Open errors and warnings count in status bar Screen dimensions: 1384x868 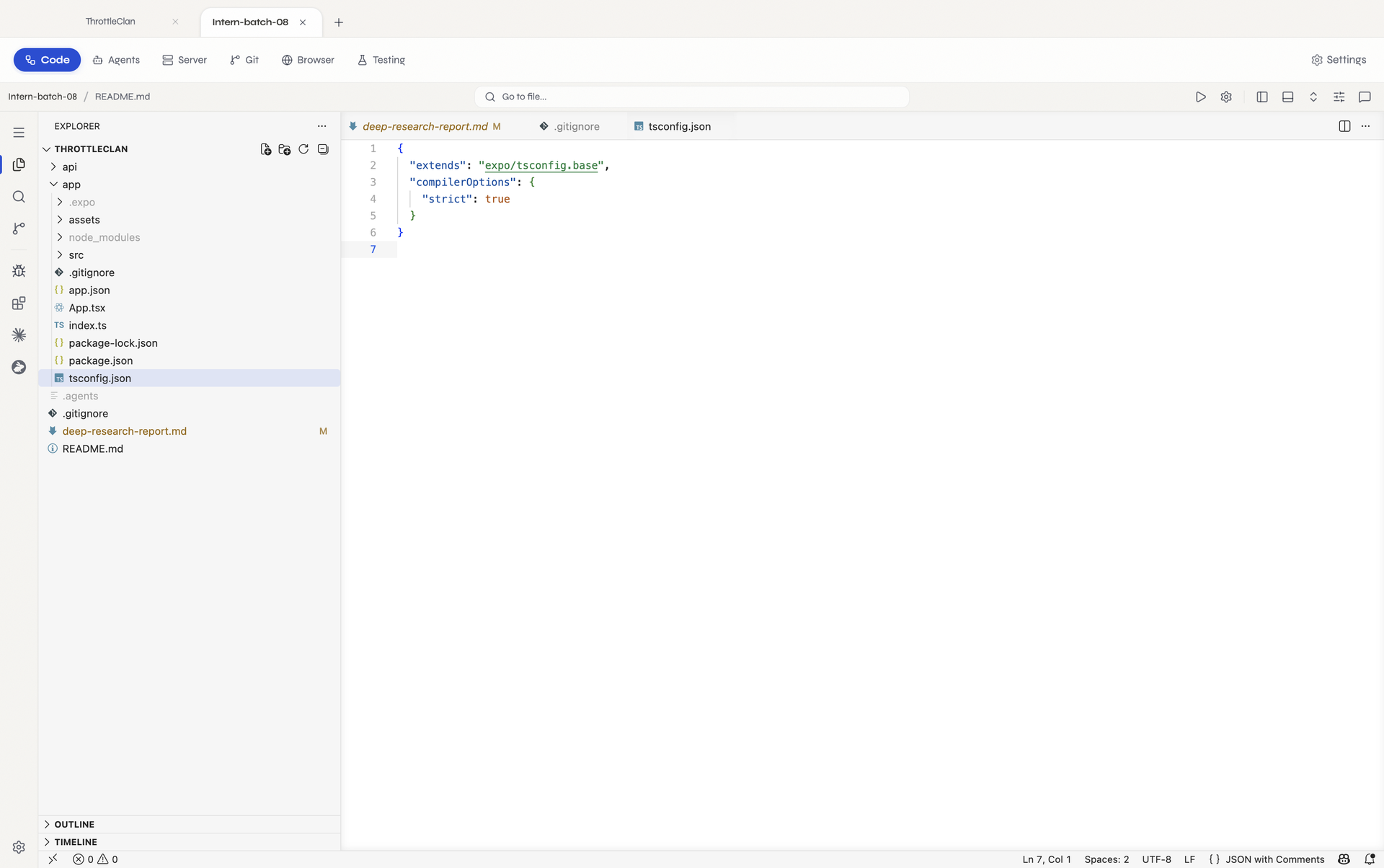pyautogui.click(x=95, y=859)
